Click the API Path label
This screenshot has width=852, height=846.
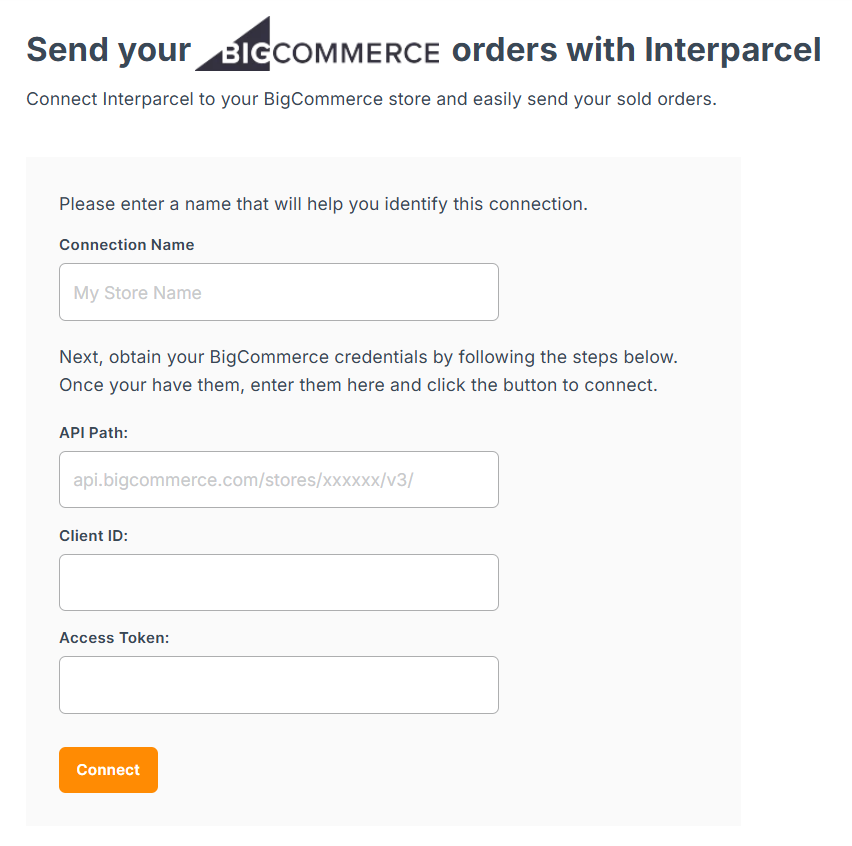click(x=93, y=433)
